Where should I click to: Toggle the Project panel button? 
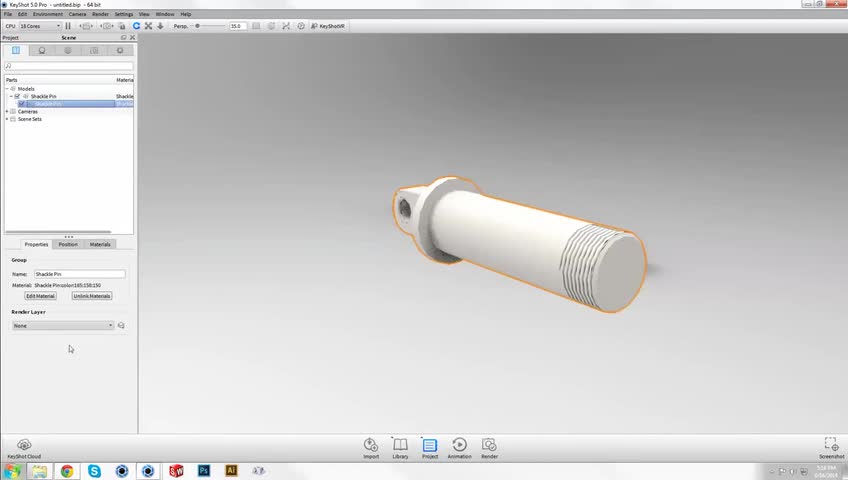tap(430, 448)
